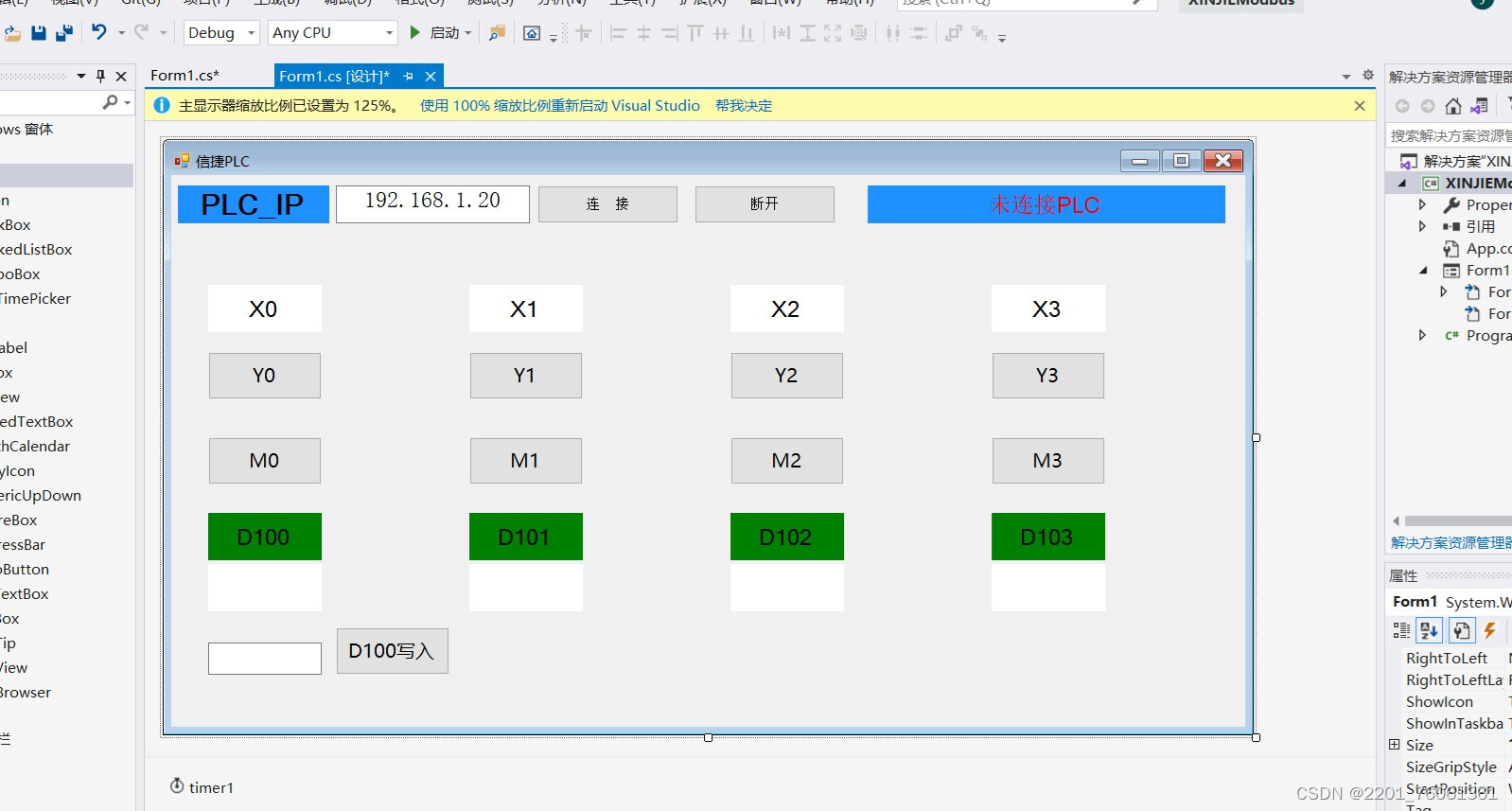The height and width of the screenshot is (811, 1512).
Task: Expand the 引用 references node
Action: pyautogui.click(x=1422, y=226)
